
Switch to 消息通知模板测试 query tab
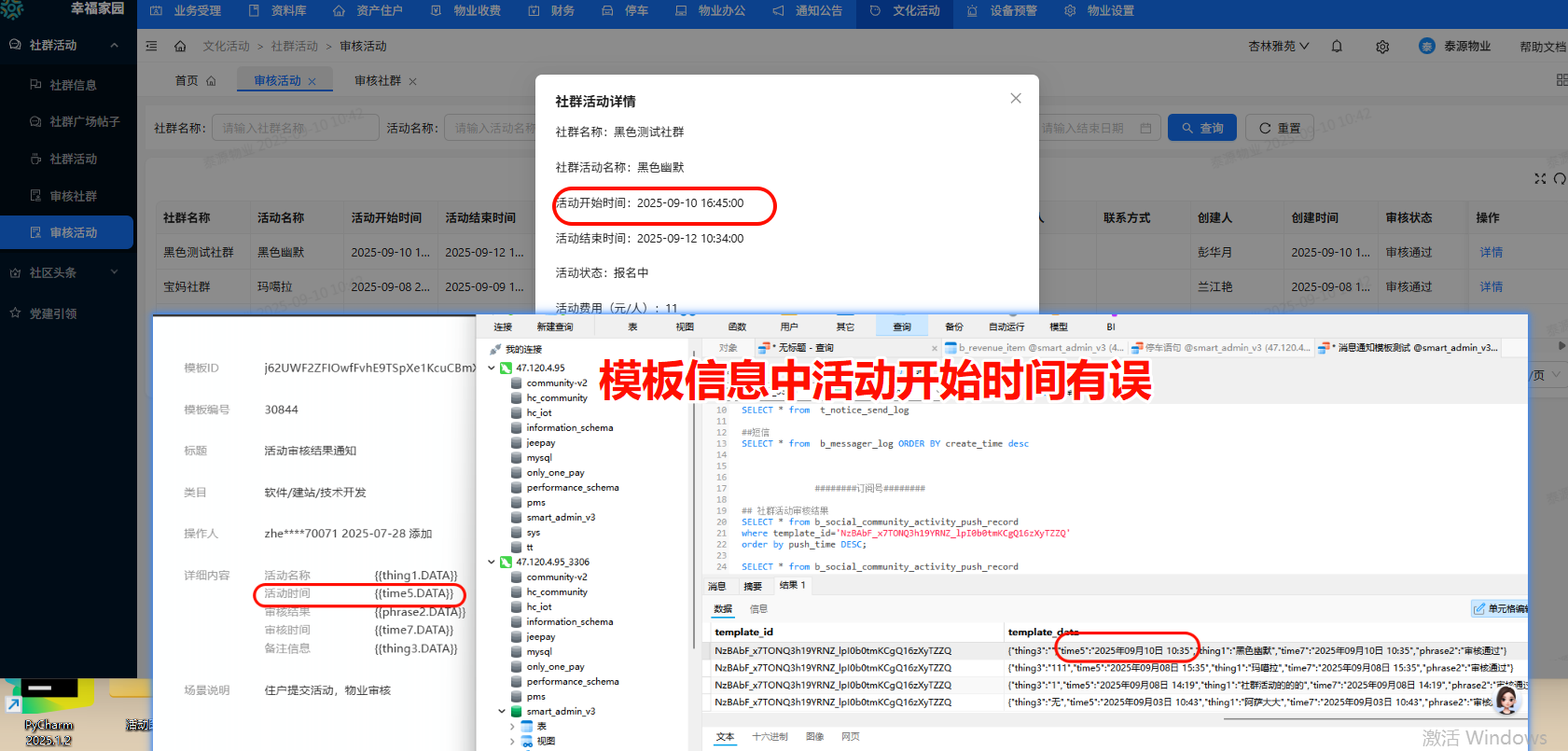pos(1409,348)
